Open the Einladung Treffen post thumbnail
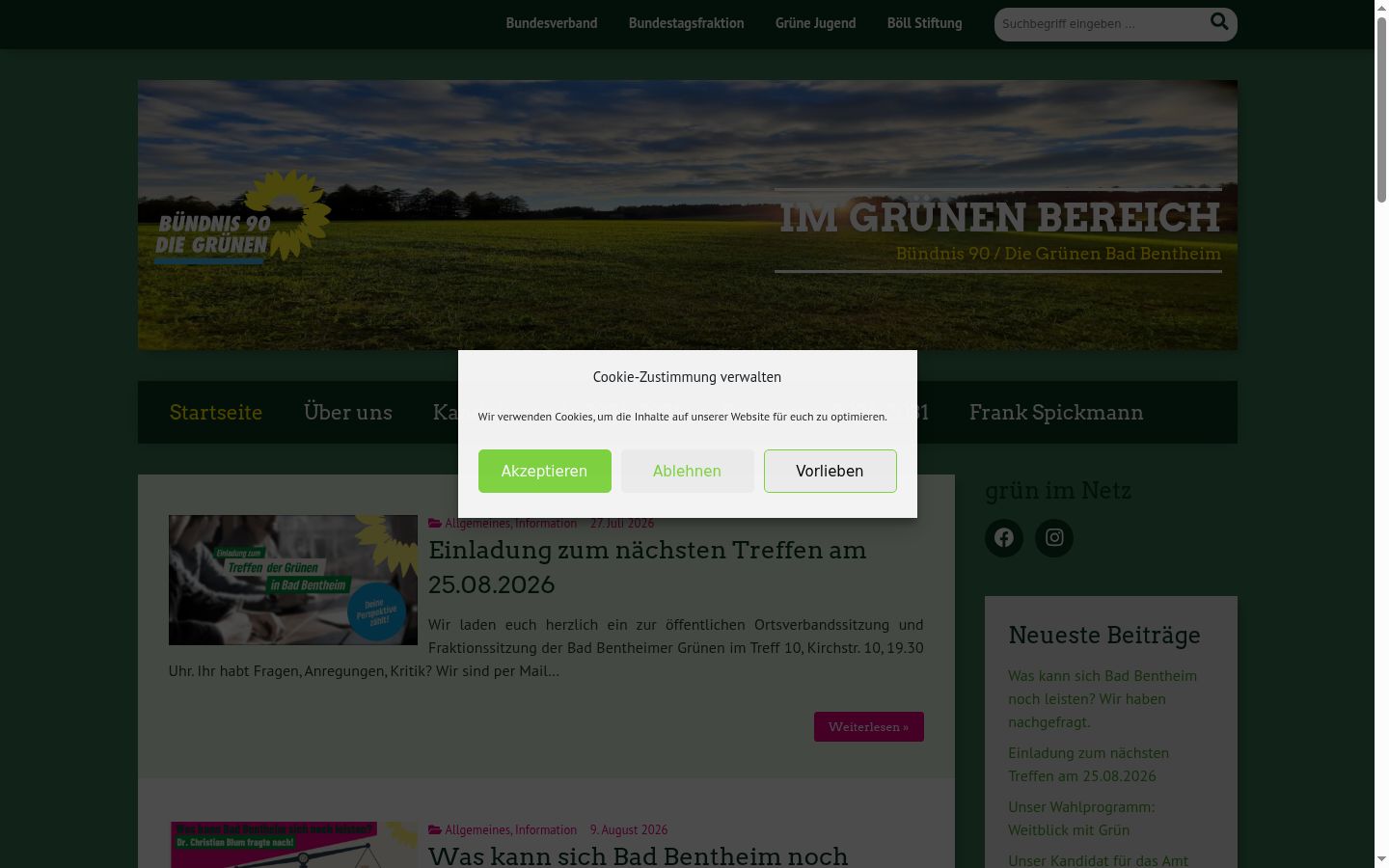The image size is (1389, 868). point(293,580)
